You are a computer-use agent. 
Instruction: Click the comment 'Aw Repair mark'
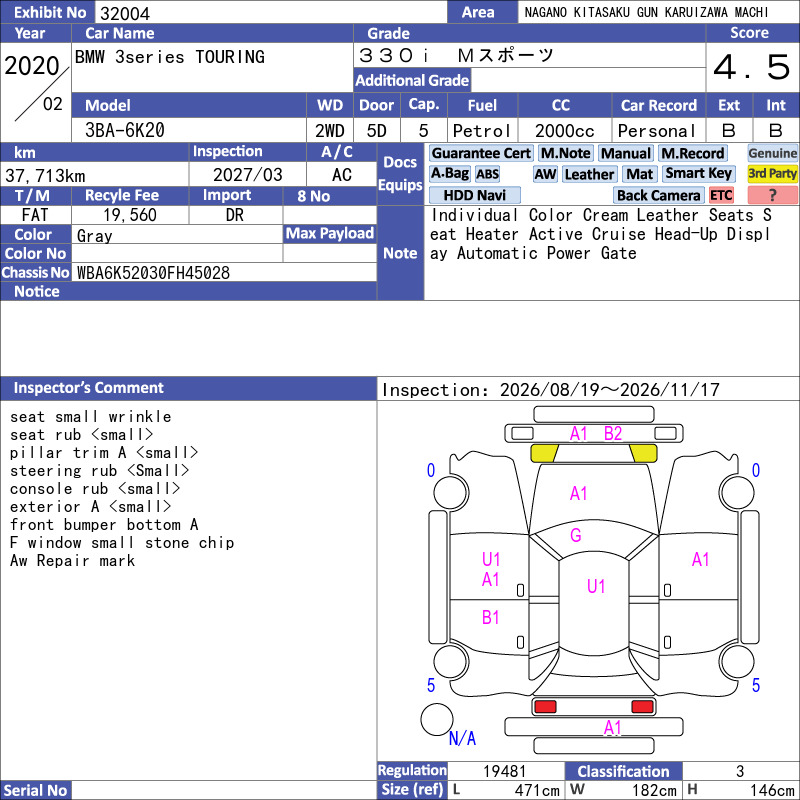pos(72,560)
